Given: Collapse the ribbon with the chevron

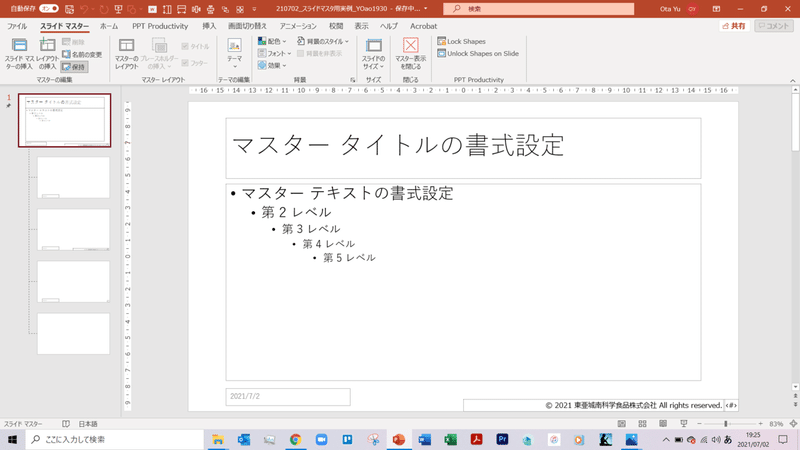Looking at the screenshot, I should [x=792, y=81].
